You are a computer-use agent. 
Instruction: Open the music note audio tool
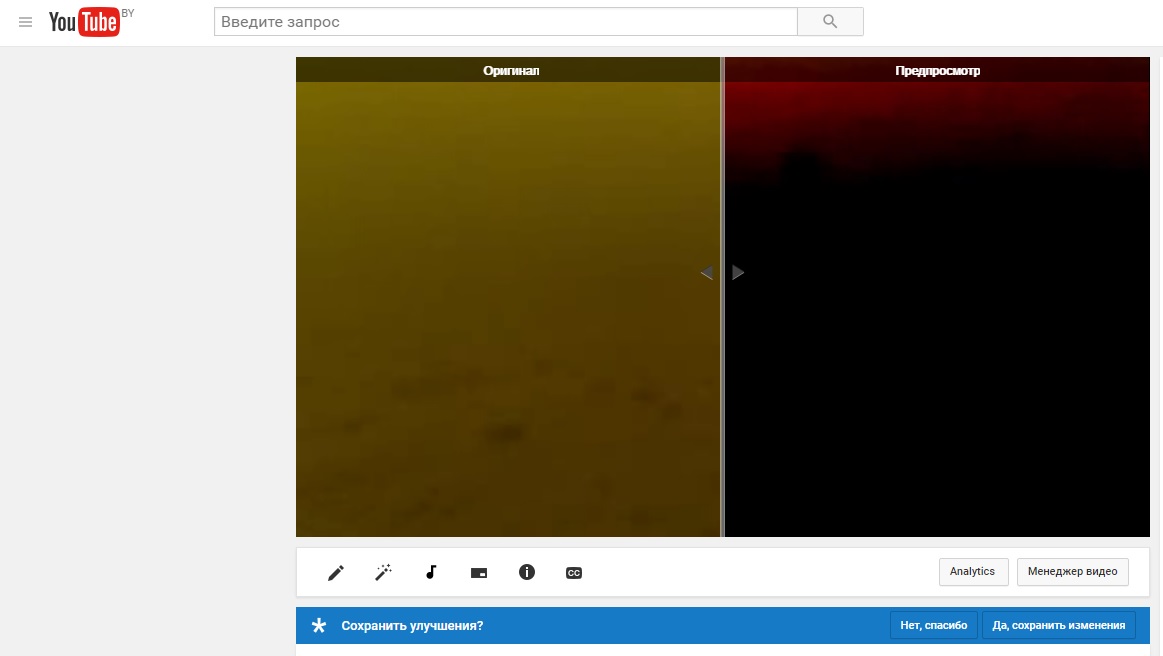pos(431,573)
